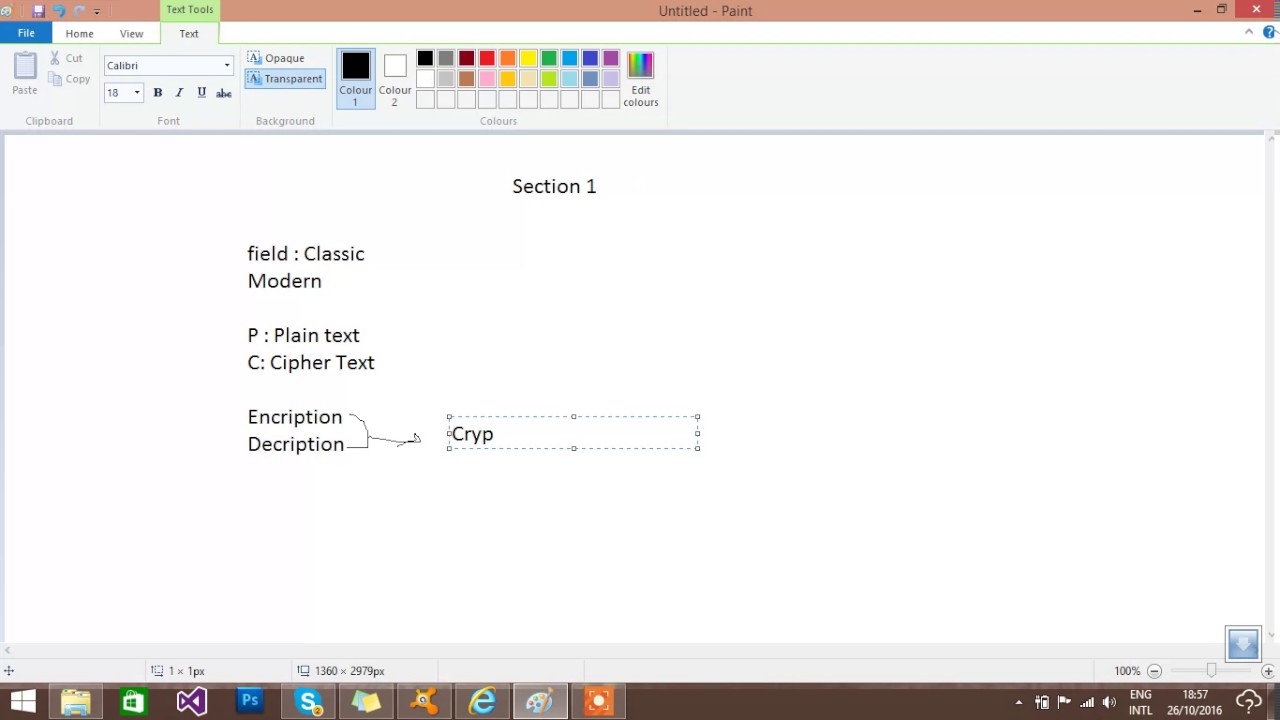
Task: Show hidden system tray icons
Action: pos(1019,702)
